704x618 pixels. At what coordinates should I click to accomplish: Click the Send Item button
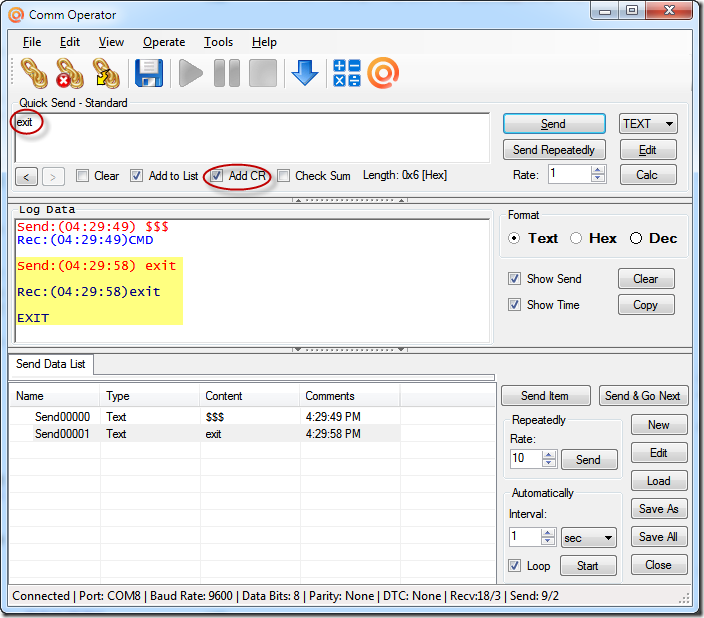(546, 396)
